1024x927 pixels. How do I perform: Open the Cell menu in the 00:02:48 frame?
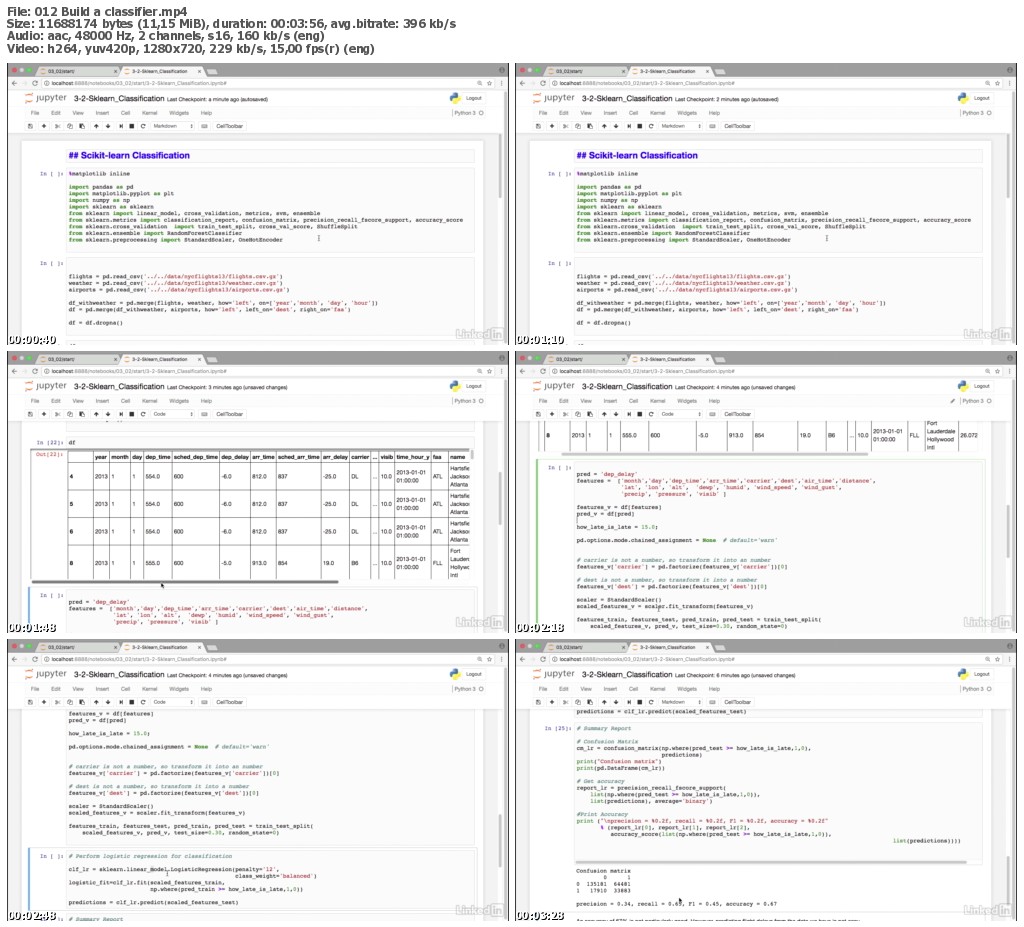125,689
